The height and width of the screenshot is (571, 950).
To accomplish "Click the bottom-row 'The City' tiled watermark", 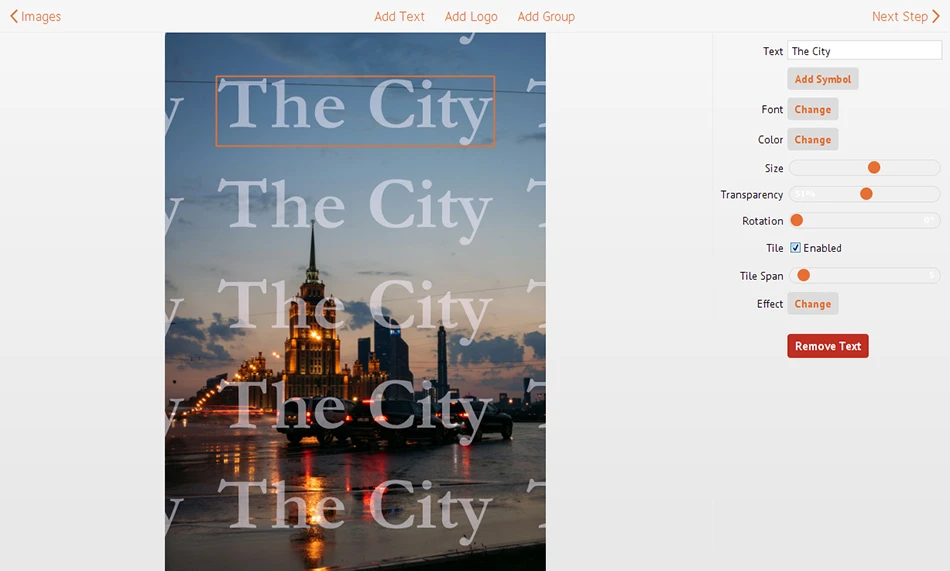I will pos(355,505).
